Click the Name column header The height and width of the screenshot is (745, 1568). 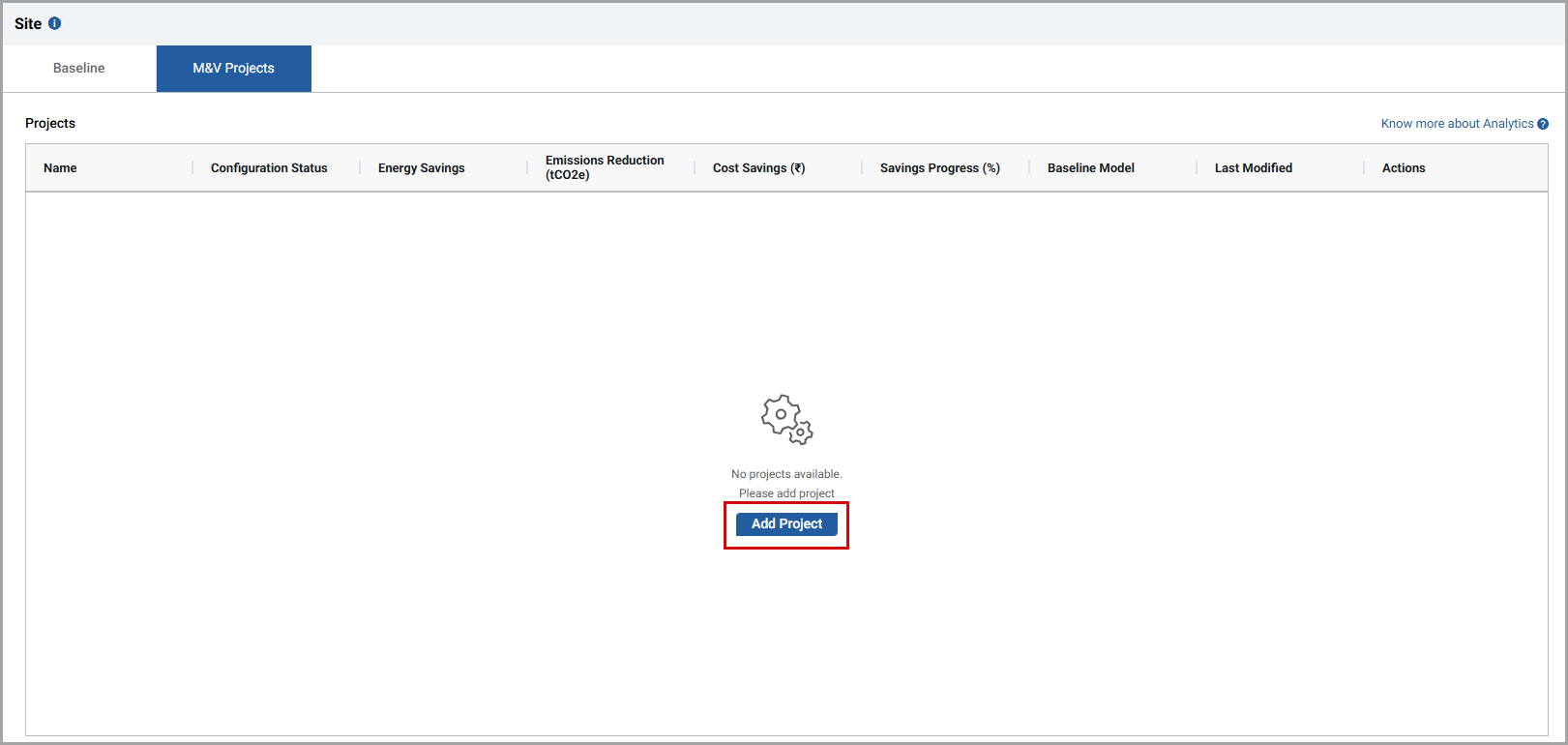pyautogui.click(x=60, y=168)
